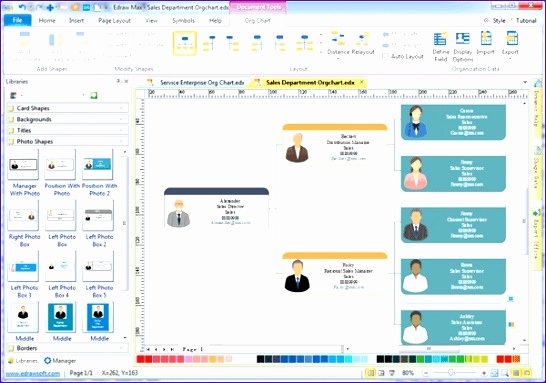Open Display Options
Screen dimensions: 546x383
(463, 47)
